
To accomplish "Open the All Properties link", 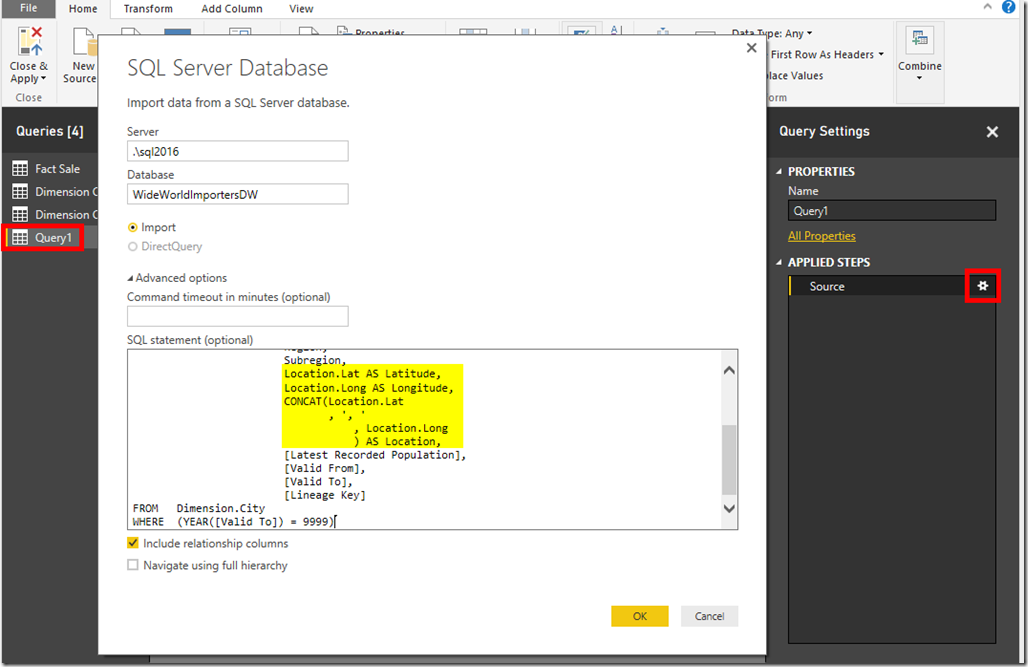I will [x=821, y=236].
